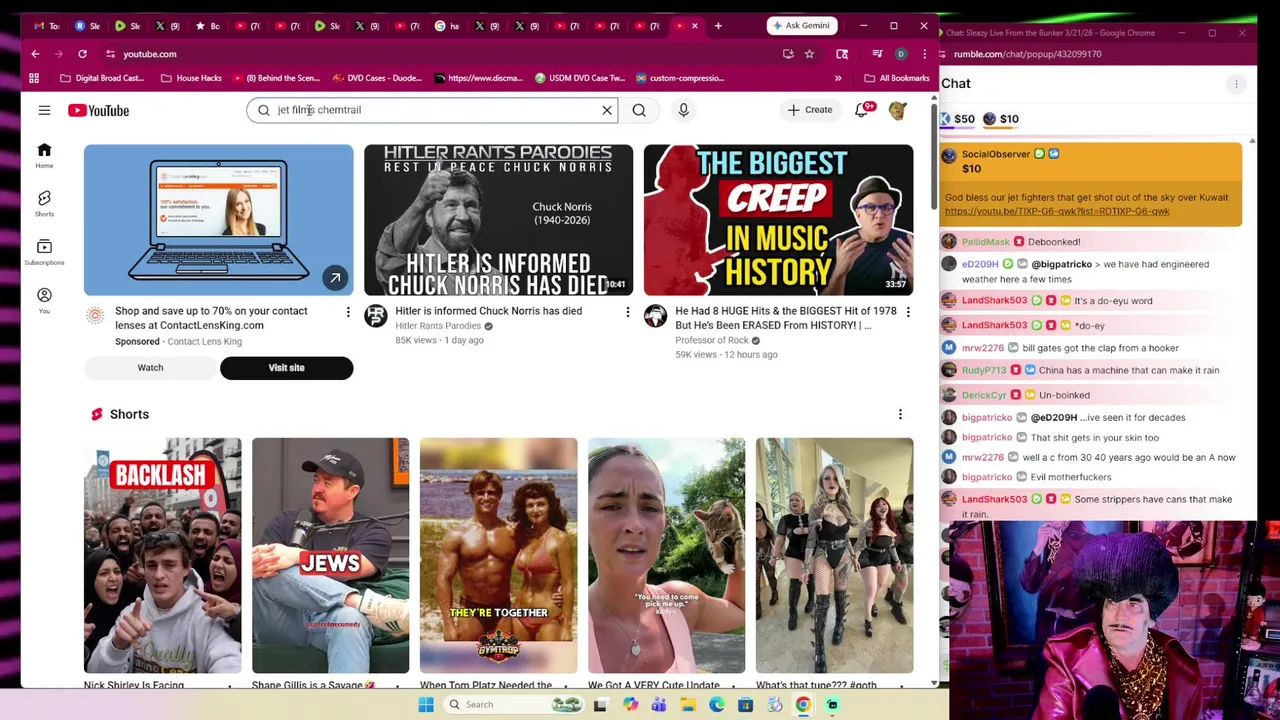The width and height of the screenshot is (1280, 720).
Task: Open the woman holding cat Short
Action: 666,555
